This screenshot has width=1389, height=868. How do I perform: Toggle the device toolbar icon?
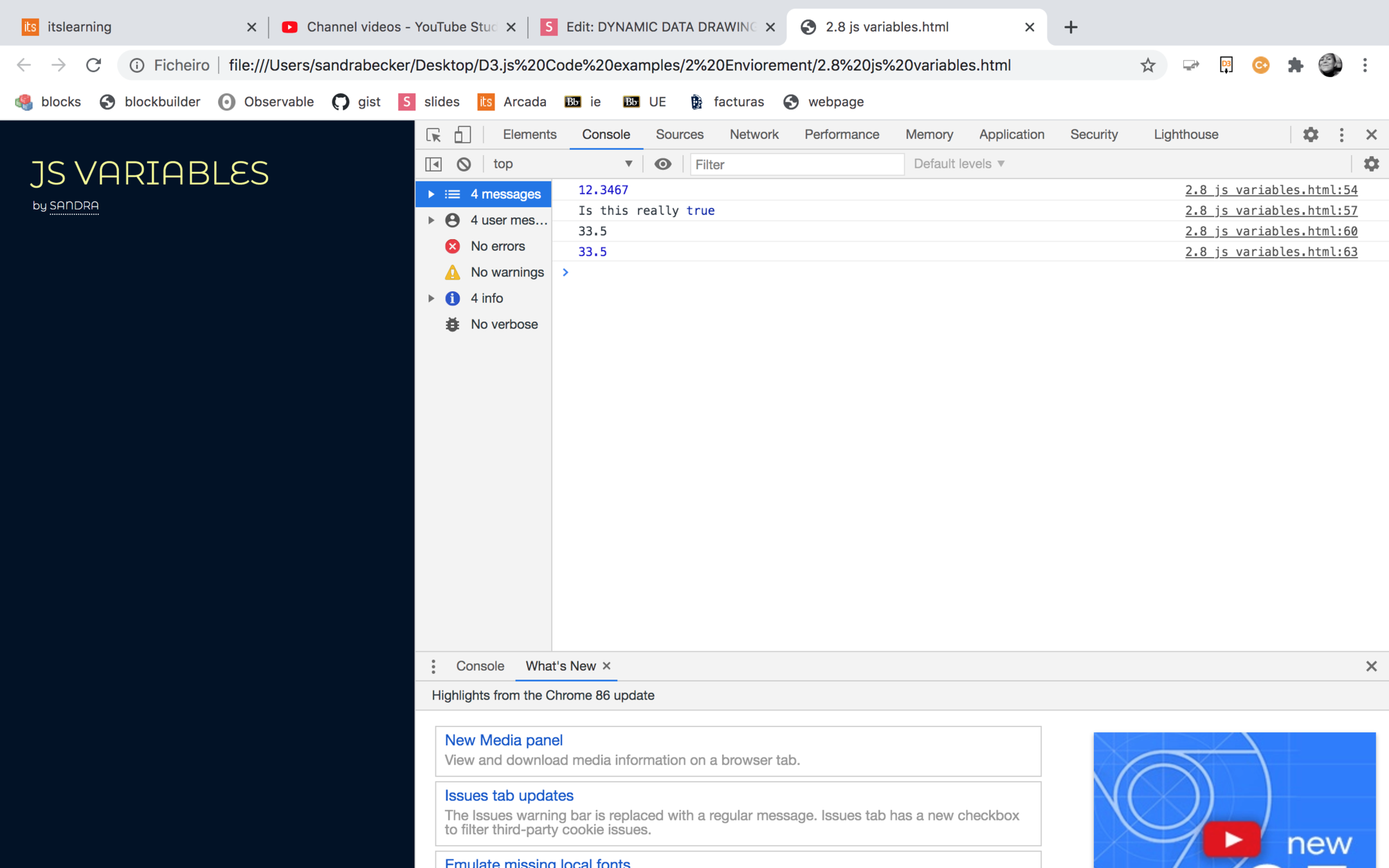point(462,134)
